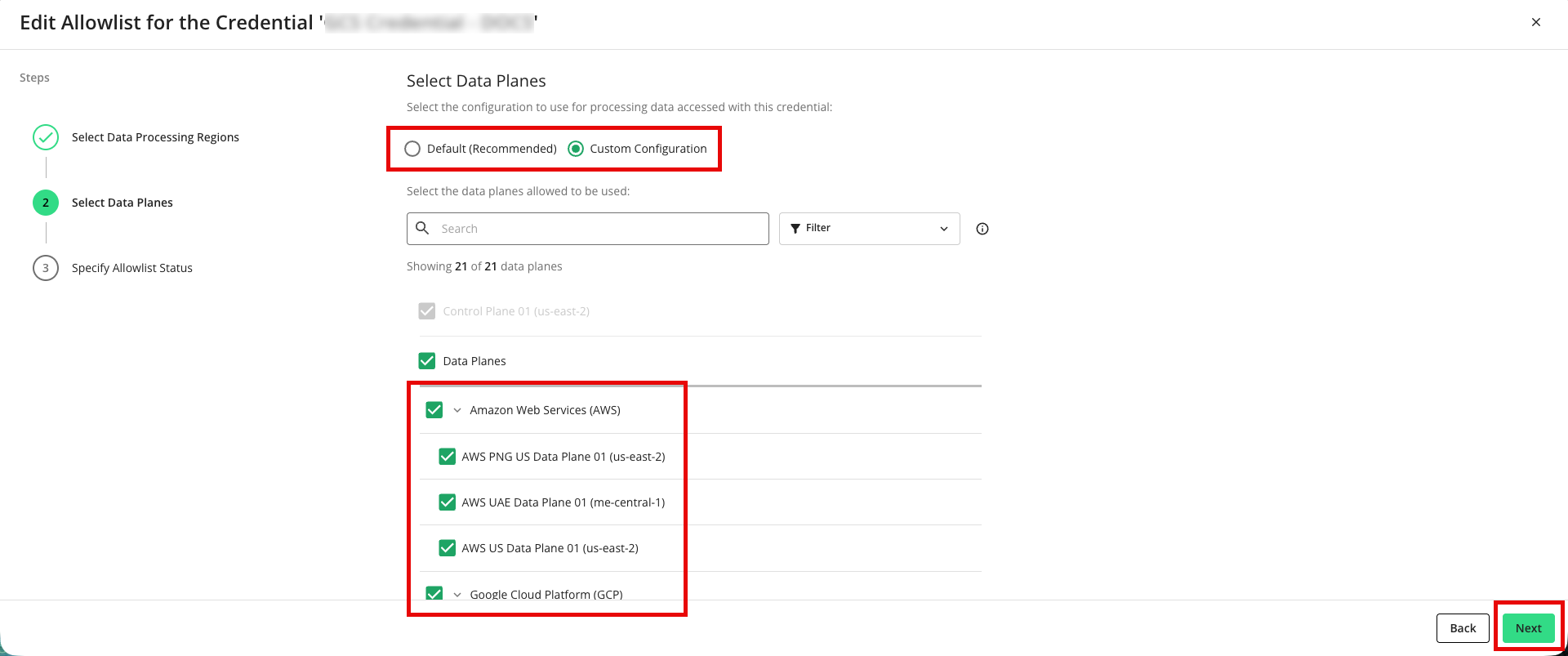The image size is (1568, 656).
Task: Click the info icon next to Filter
Action: tap(982, 229)
